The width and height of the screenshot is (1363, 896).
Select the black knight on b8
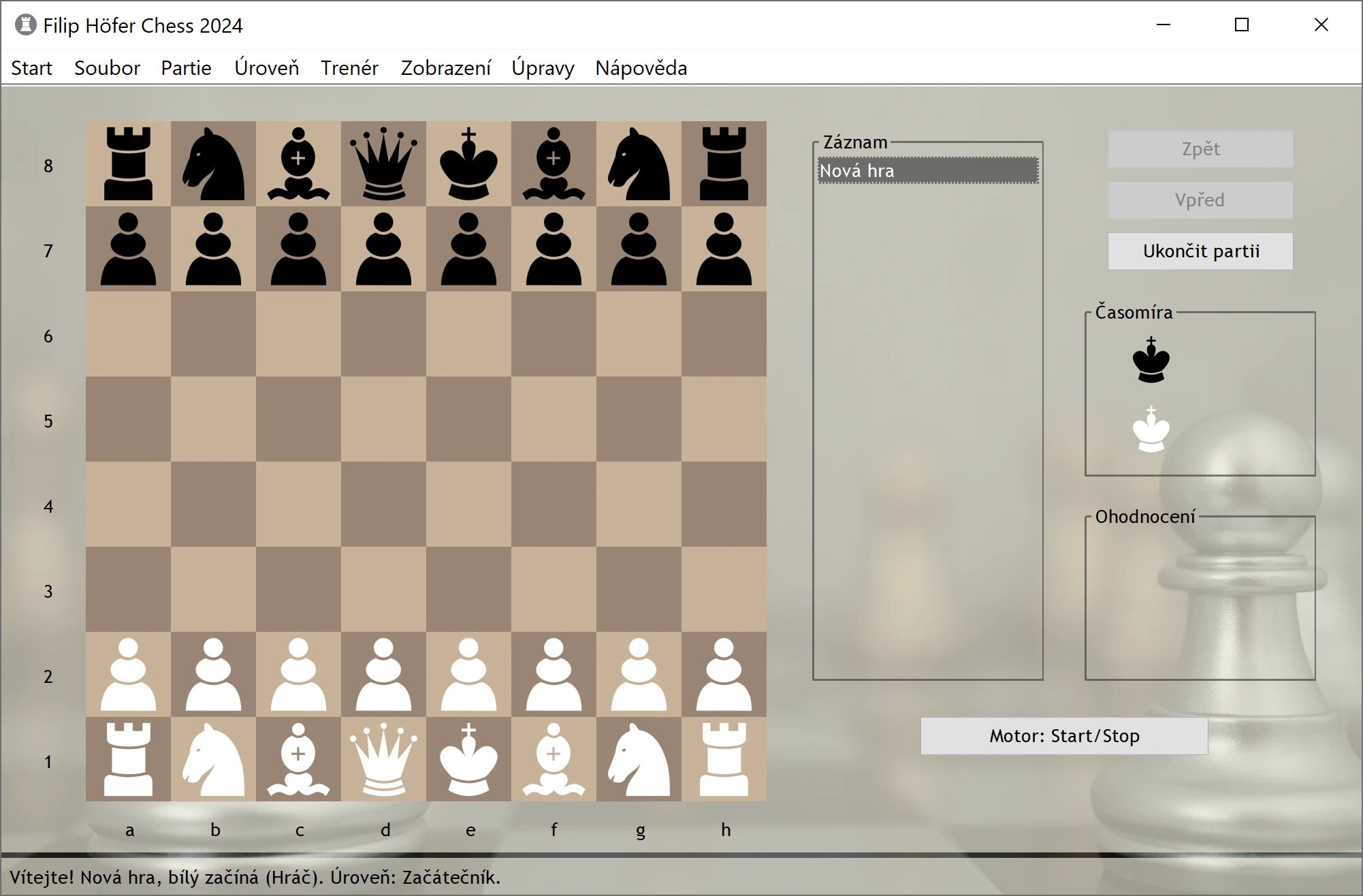(213, 163)
